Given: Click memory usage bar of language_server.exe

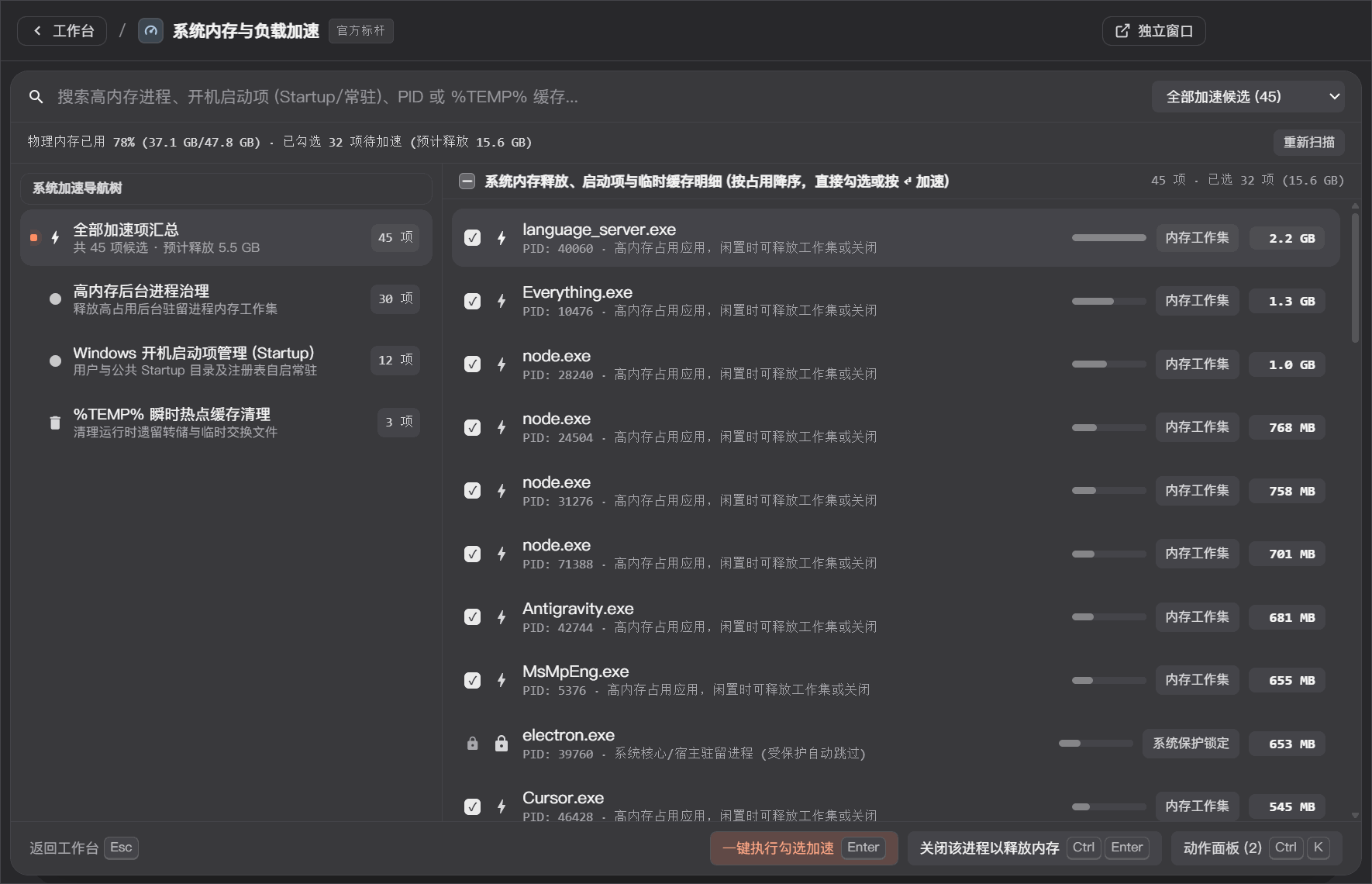Looking at the screenshot, I should [x=1108, y=238].
